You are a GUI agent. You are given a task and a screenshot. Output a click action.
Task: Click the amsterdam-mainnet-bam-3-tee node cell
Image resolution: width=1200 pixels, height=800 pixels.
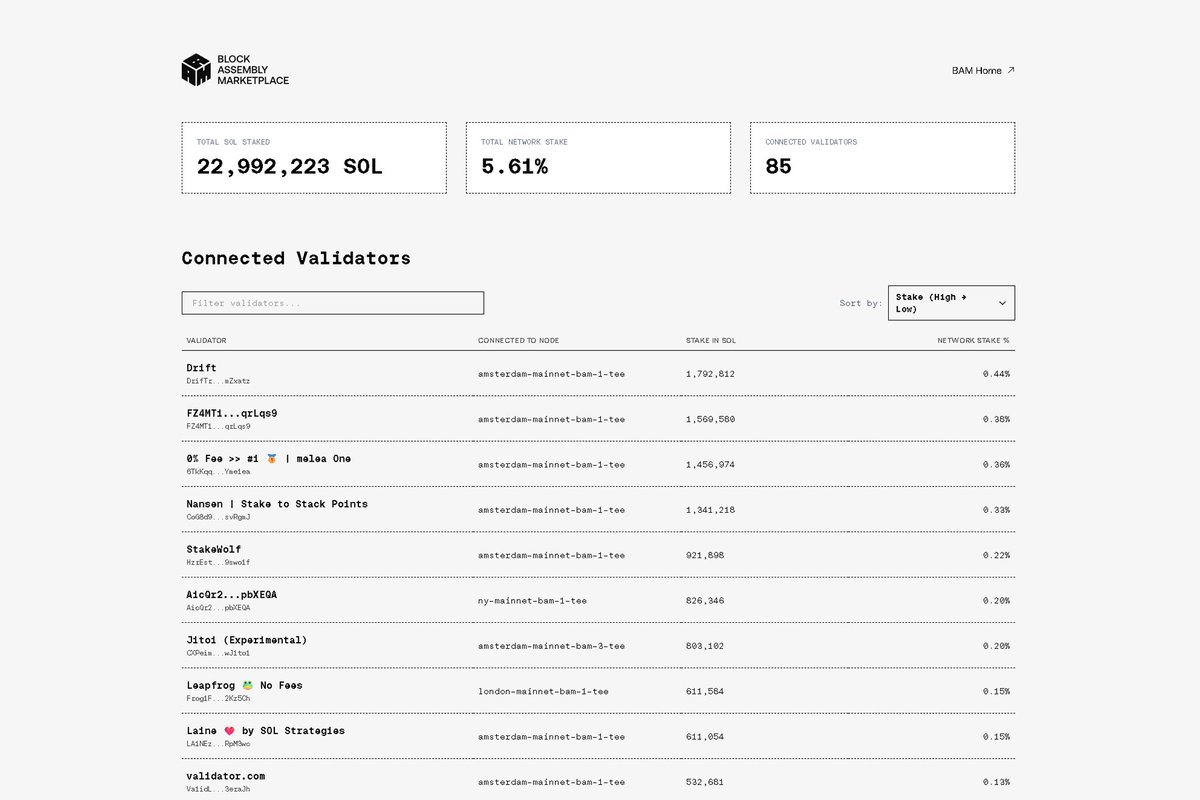point(551,646)
